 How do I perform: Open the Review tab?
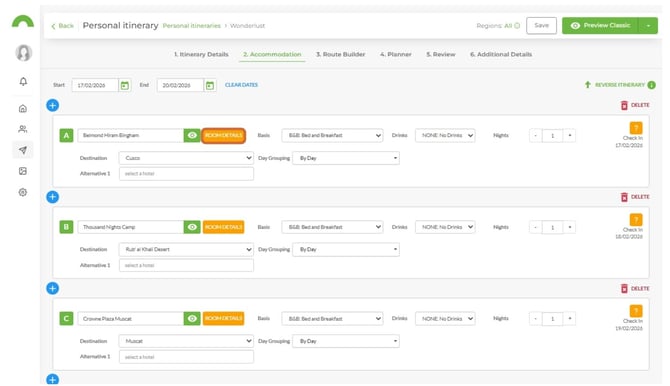(x=441, y=54)
